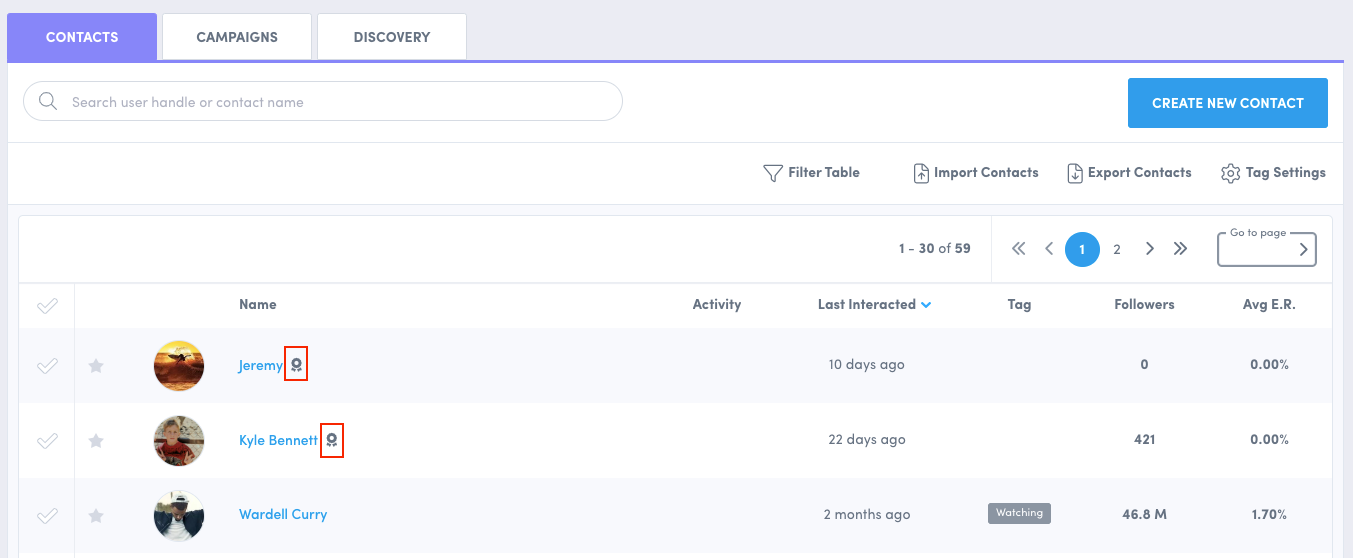Click Create New Contact button
This screenshot has height=558, width=1353.
pos(1227,103)
